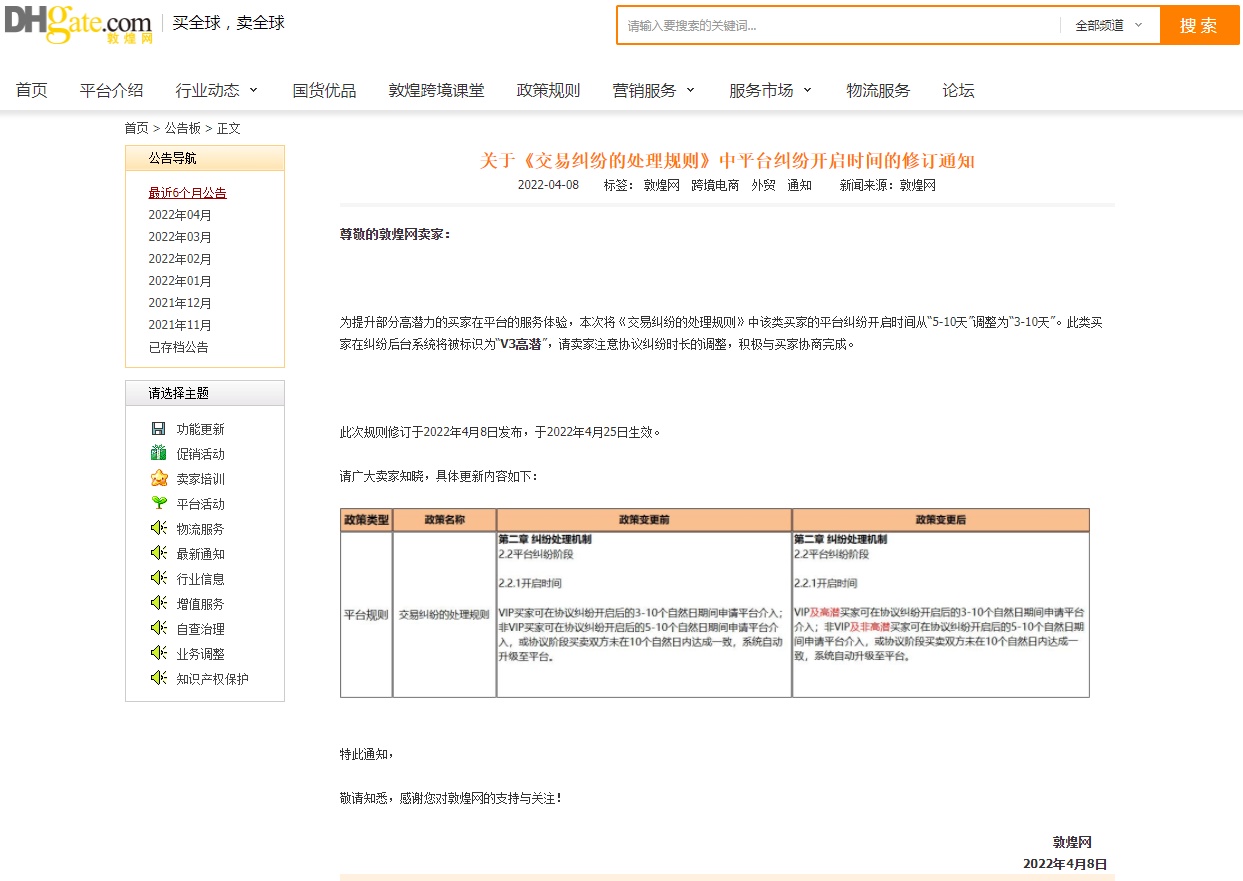The width and height of the screenshot is (1243, 881).
Task: Select the 平台活动 topic
Action: (x=201, y=504)
